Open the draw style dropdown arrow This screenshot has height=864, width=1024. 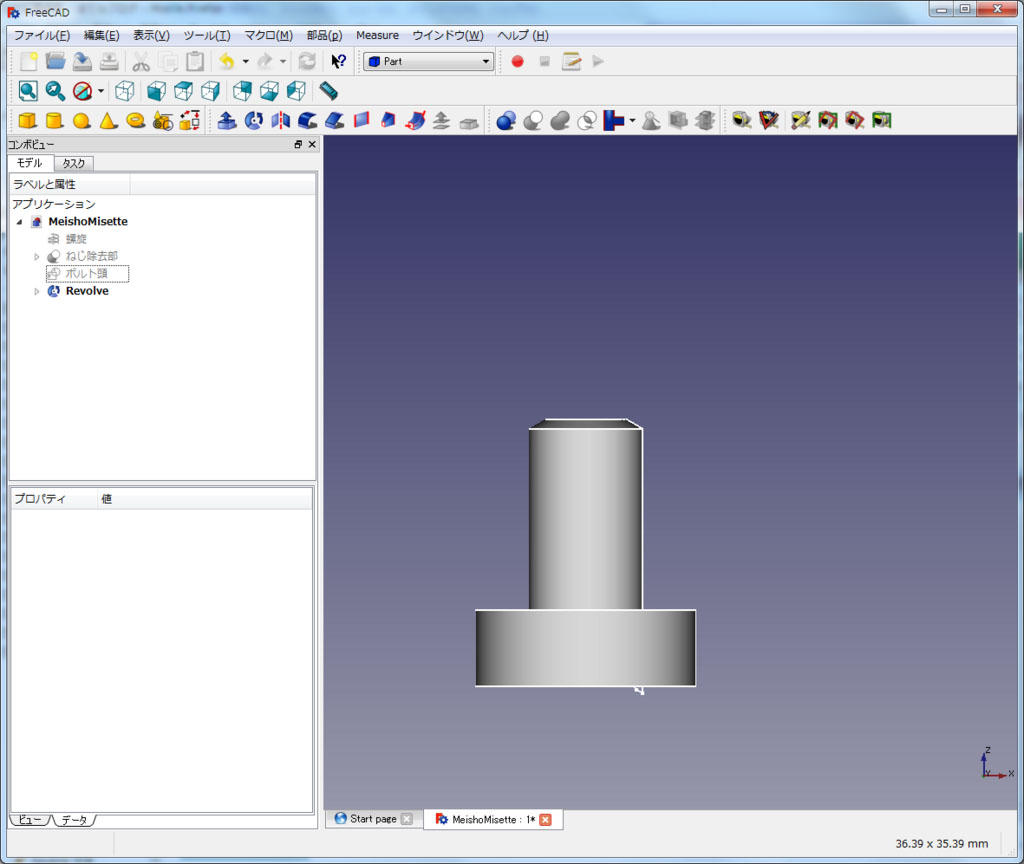(101, 91)
